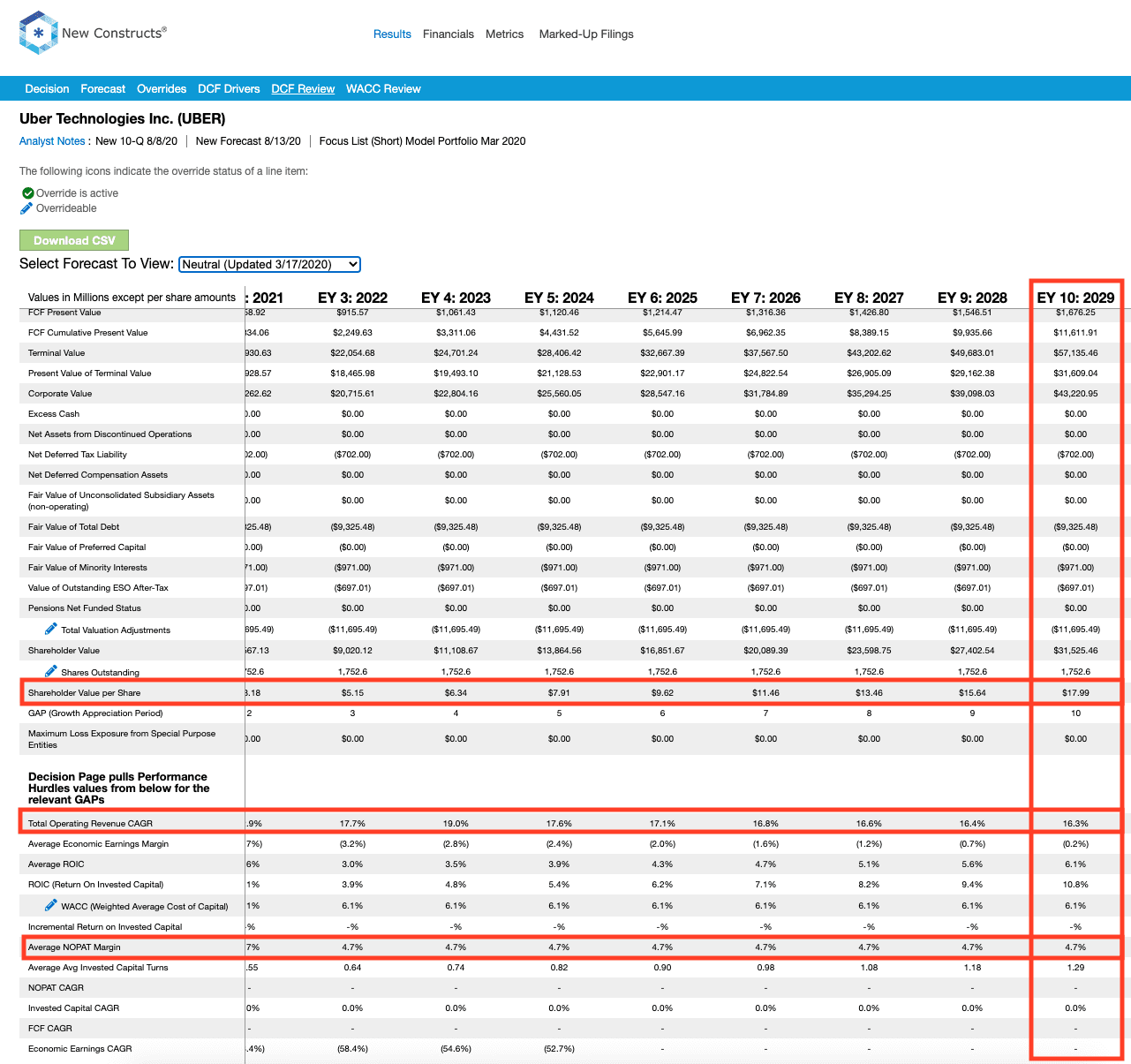The image size is (1131, 1064).
Task: Open the Select Forecast To View dropdown
Action: [269, 264]
